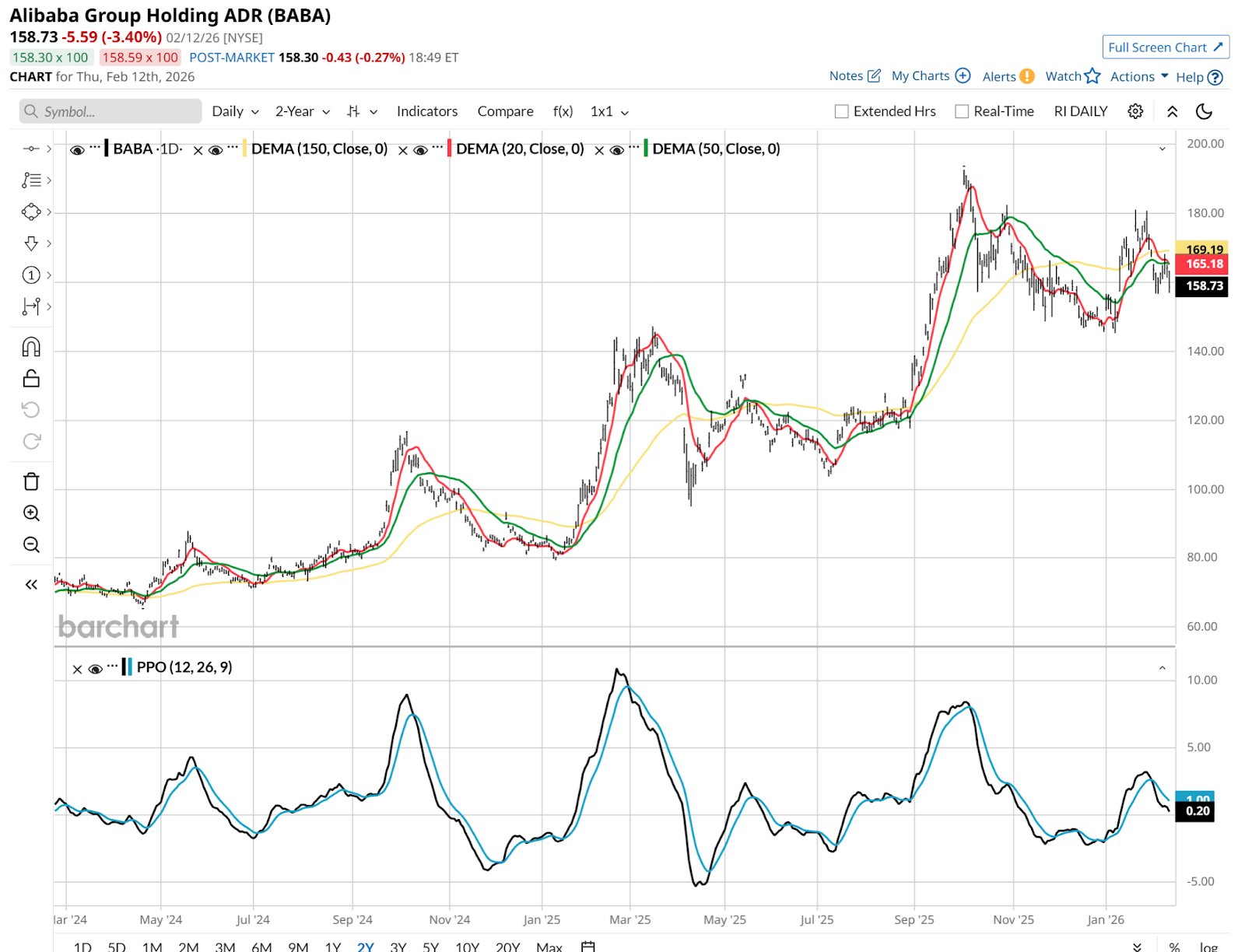Open the f(x) expressions menu

click(x=563, y=111)
